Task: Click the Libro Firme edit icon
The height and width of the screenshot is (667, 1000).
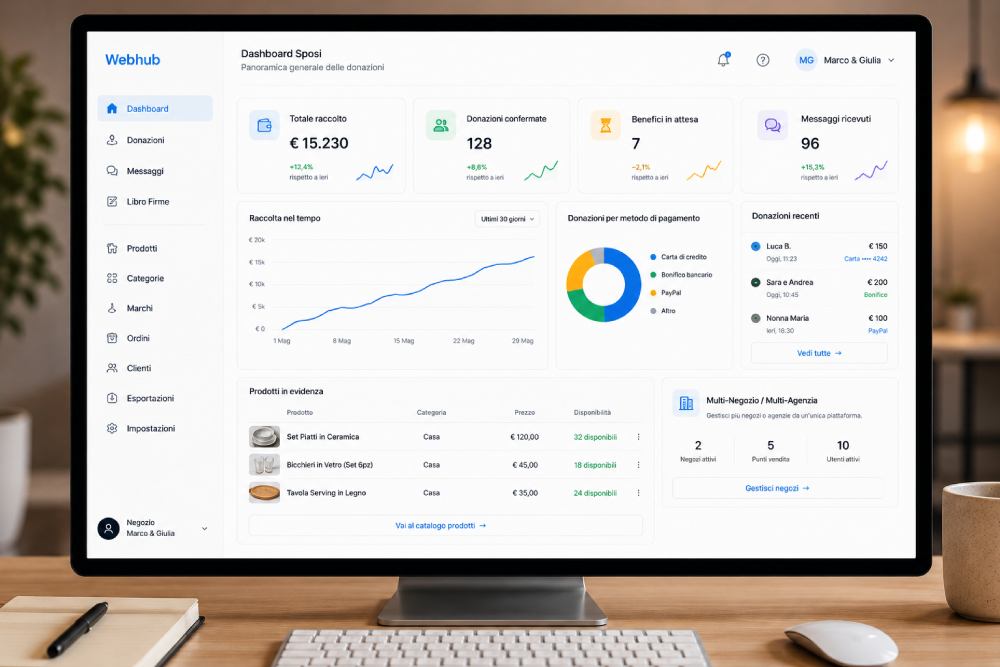Action: point(112,202)
